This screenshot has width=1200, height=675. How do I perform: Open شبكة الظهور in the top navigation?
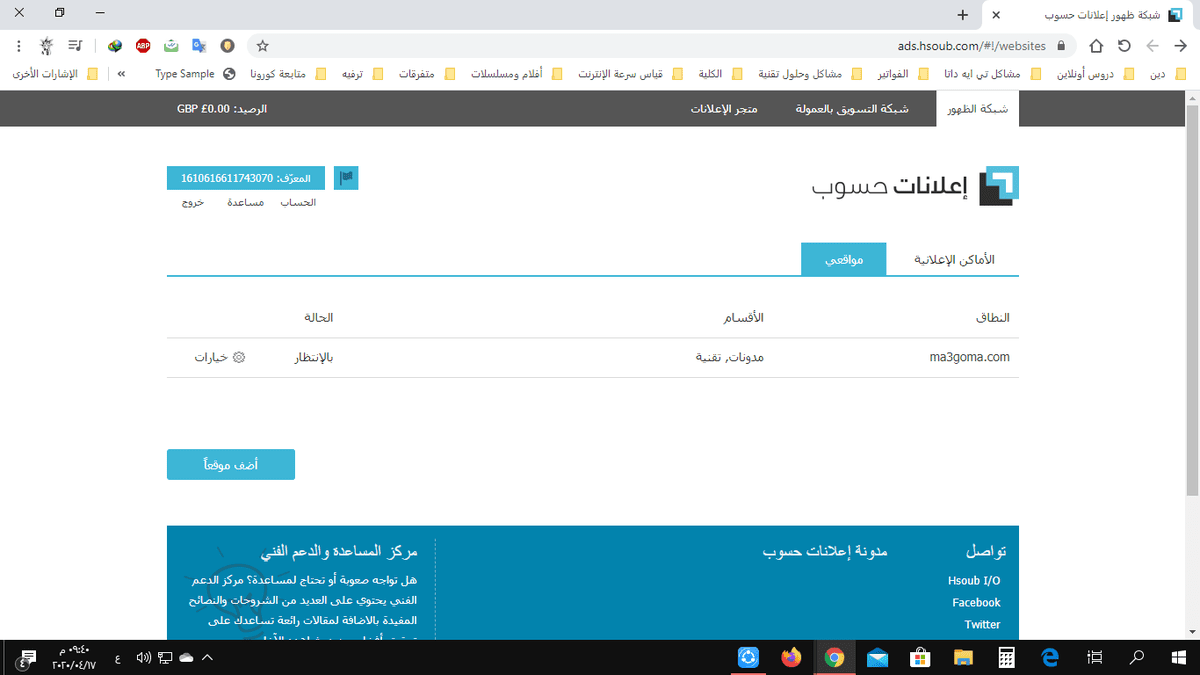[977, 108]
